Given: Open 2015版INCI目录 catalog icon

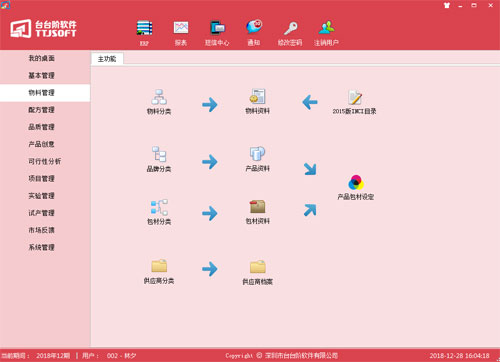Looking at the screenshot, I should point(355,97).
